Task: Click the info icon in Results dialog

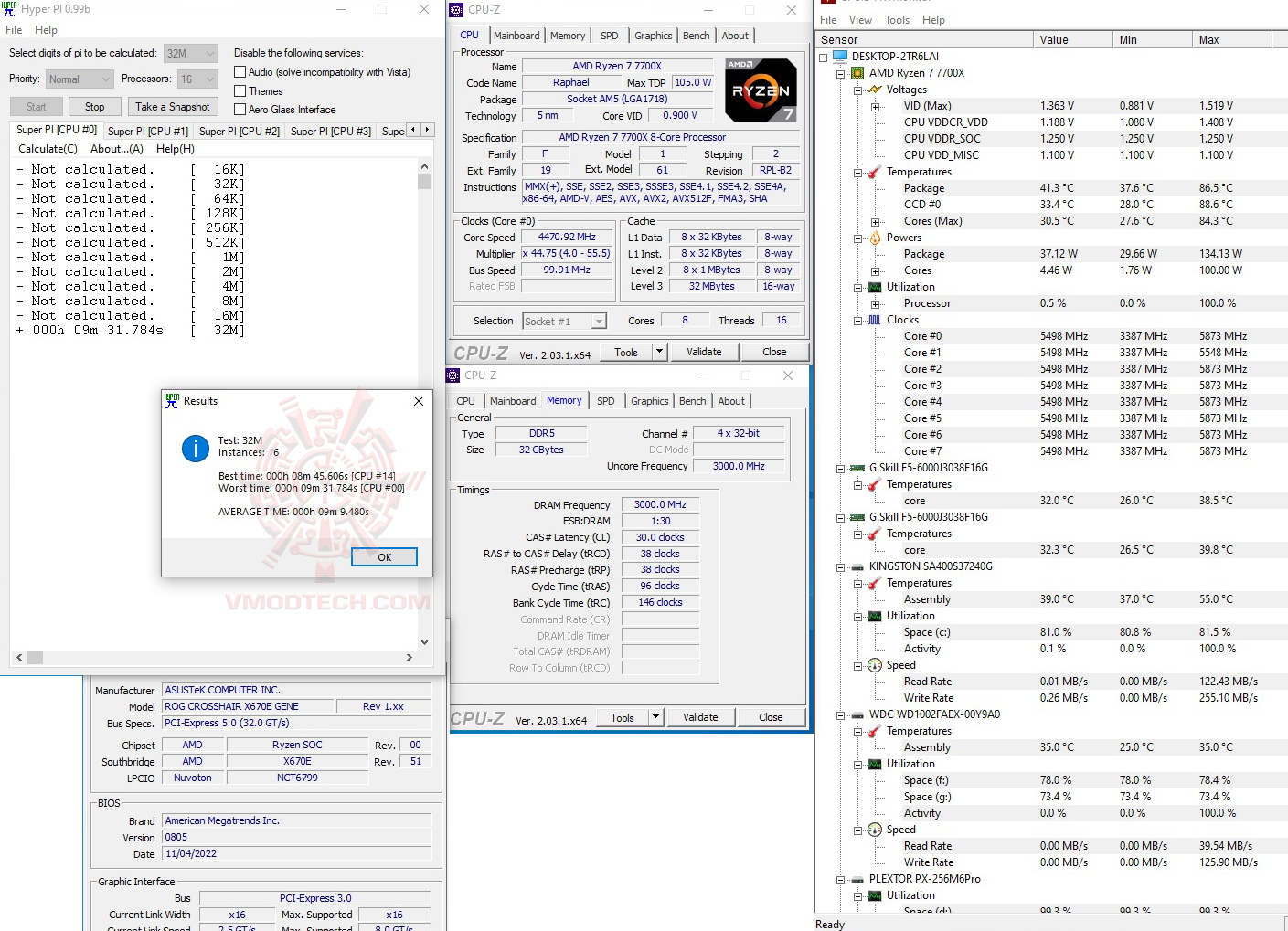Action: [x=196, y=448]
